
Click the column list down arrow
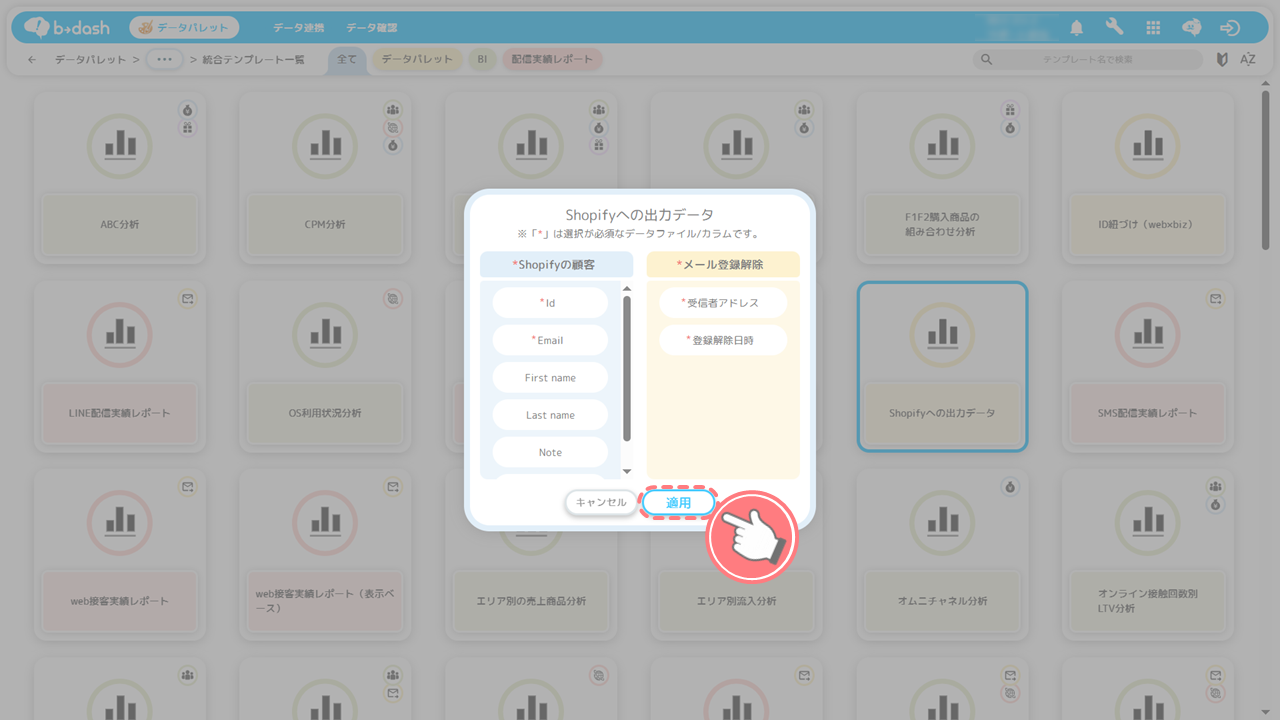(x=627, y=470)
